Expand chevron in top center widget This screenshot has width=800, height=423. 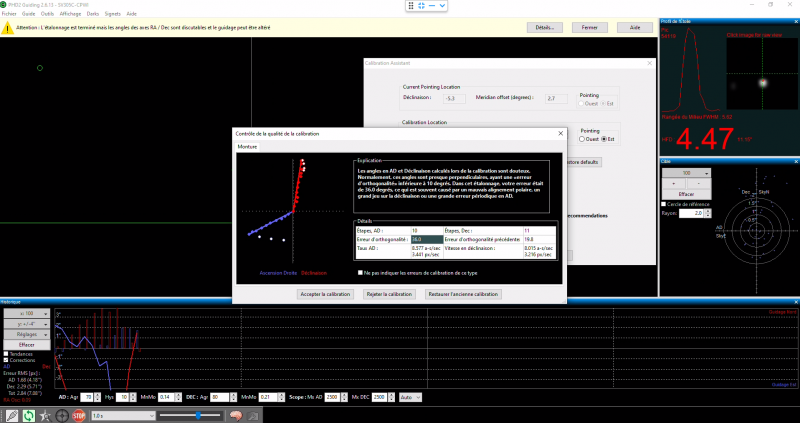tap(442, 6)
